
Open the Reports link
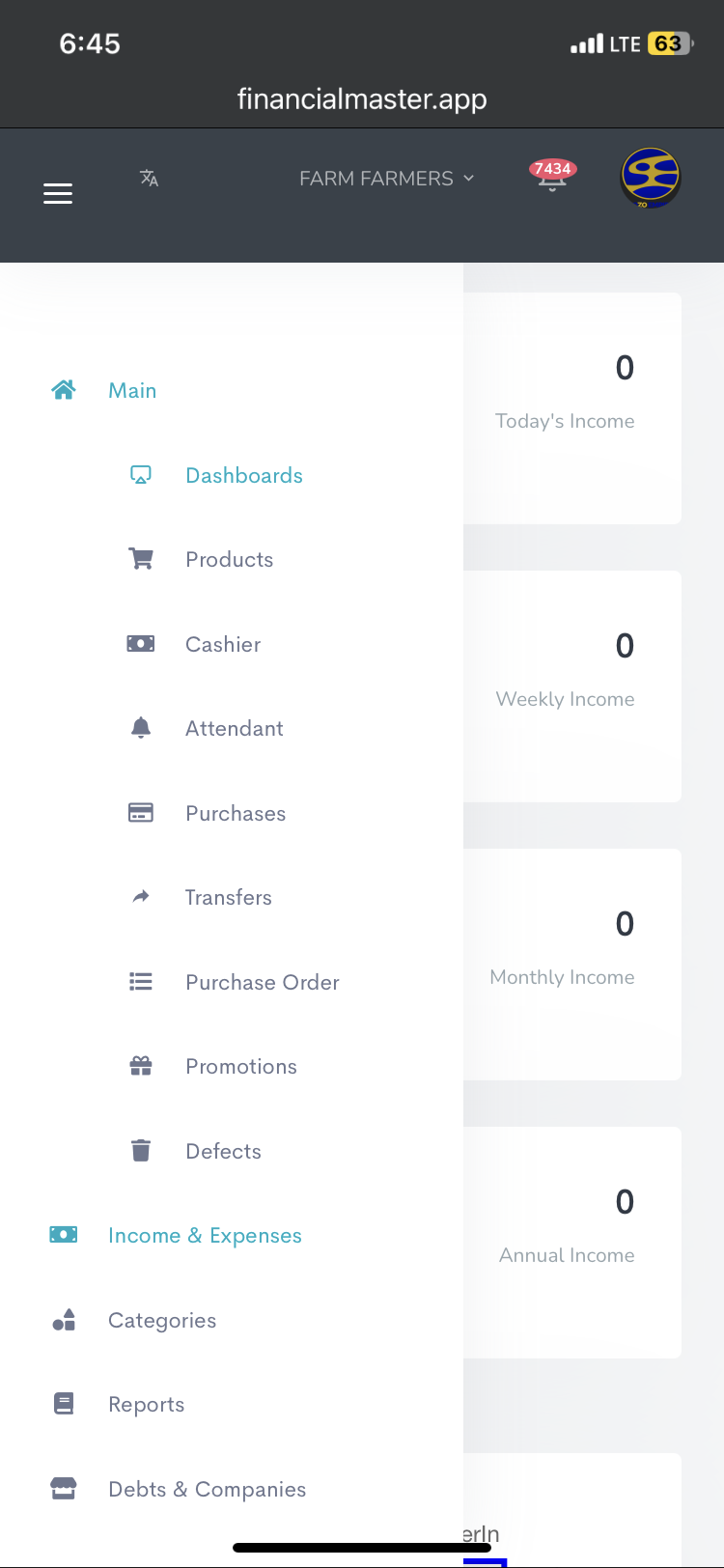(146, 1404)
